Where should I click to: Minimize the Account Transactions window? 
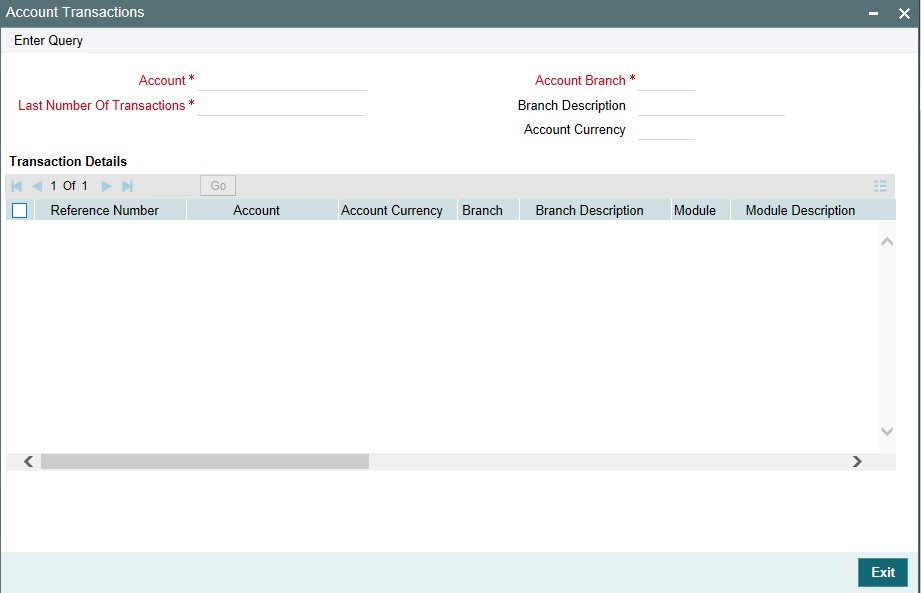pos(873,13)
